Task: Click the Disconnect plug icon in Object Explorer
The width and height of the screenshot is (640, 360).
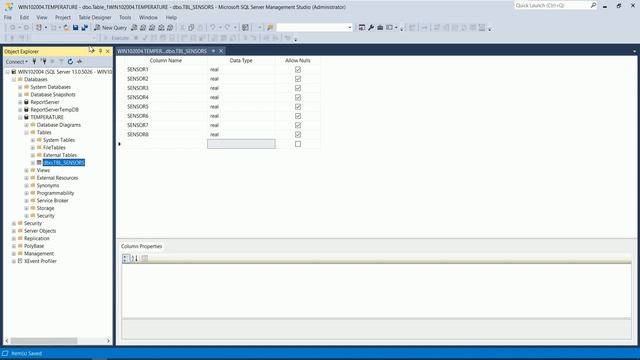Action: [43, 61]
